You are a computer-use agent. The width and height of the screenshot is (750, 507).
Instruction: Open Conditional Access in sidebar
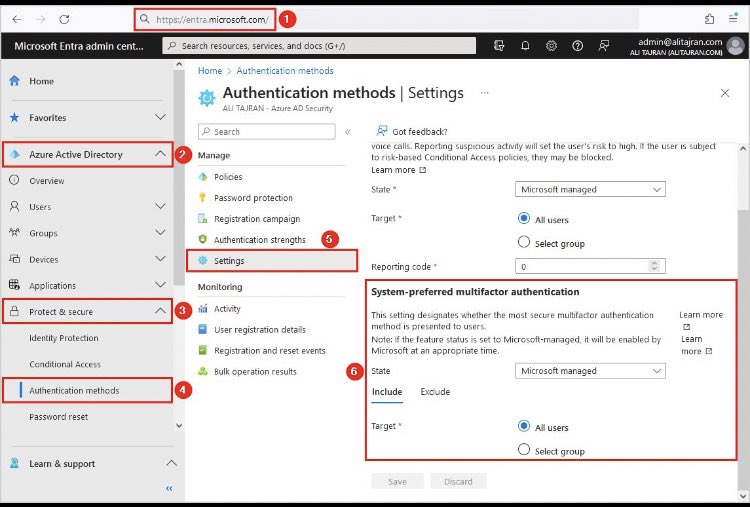tap(65, 364)
